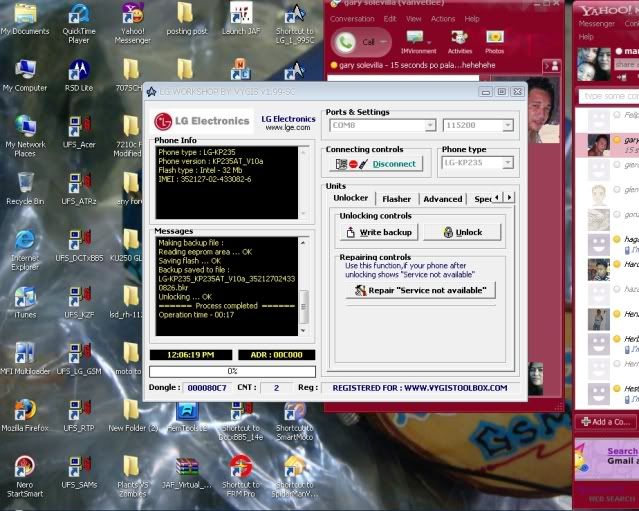Open MFI Multiloader shortcut

pos(25,359)
